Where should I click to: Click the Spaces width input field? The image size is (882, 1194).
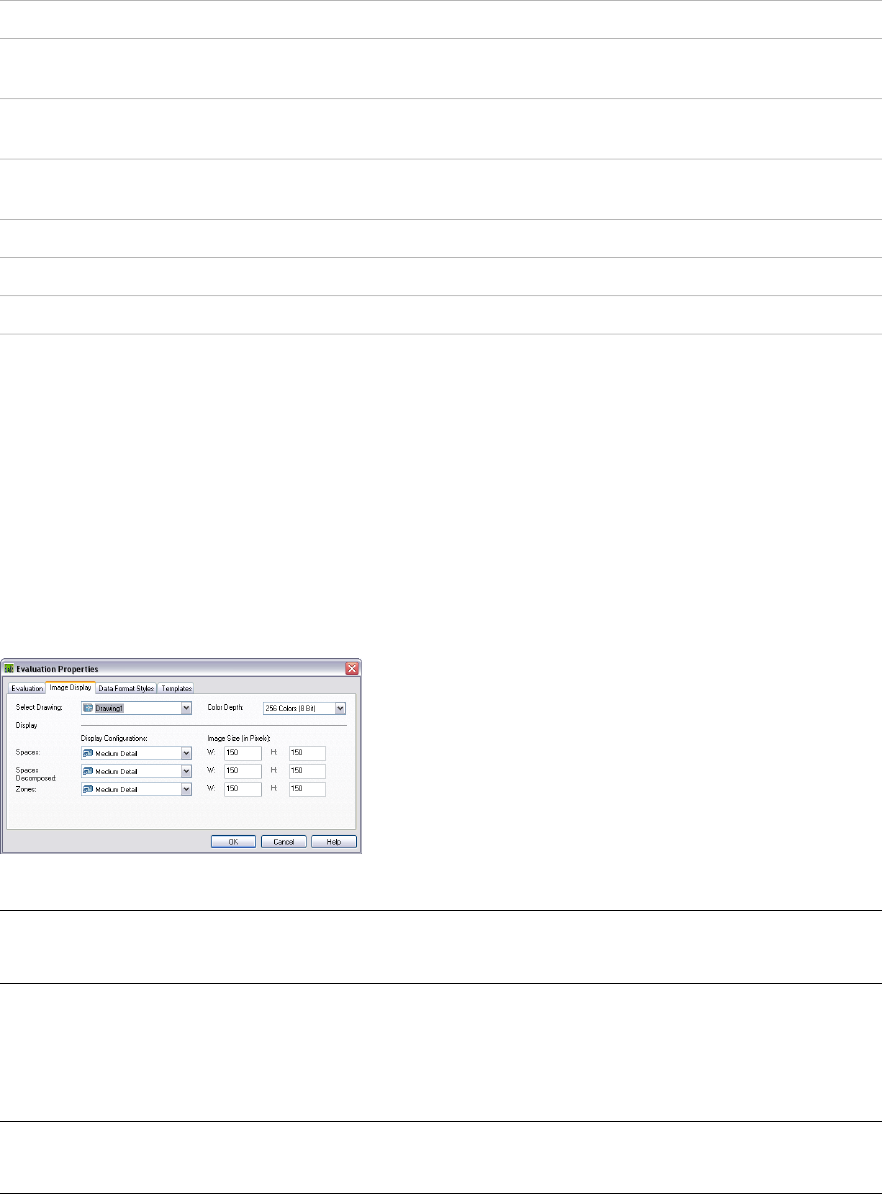click(x=243, y=753)
